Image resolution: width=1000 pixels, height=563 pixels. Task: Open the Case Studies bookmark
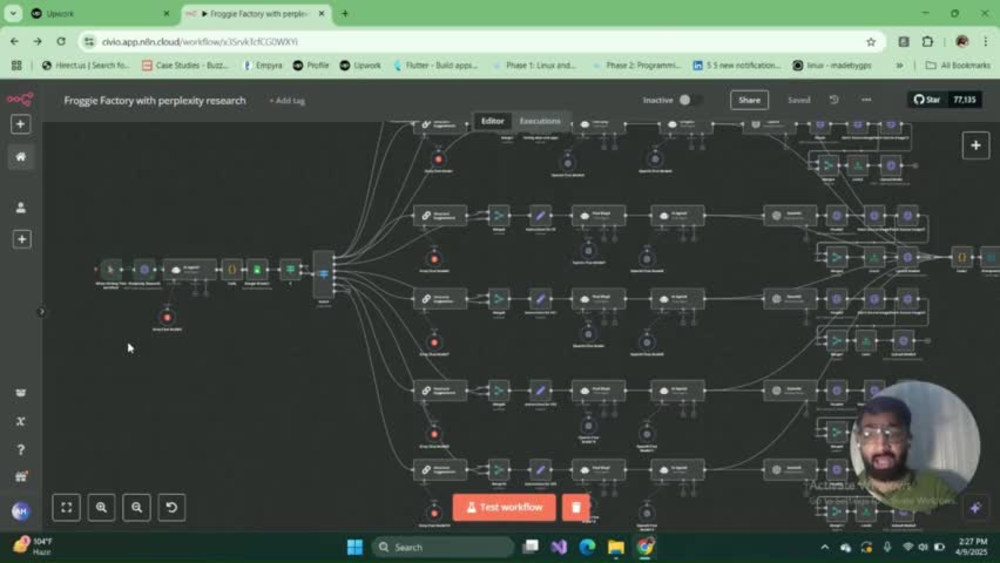point(186,65)
